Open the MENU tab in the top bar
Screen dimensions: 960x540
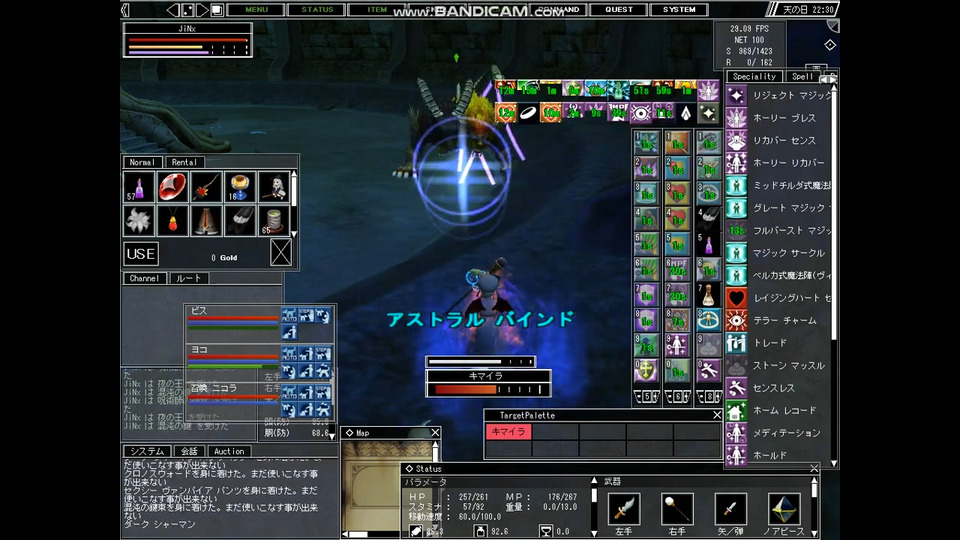point(257,9)
